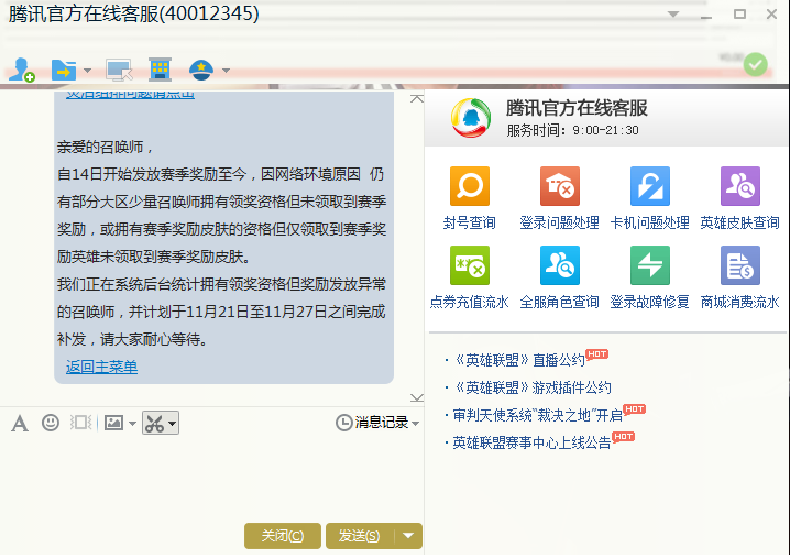The width and height of the screenshot is (790, 555).
Task: Click the Tencent customer service logo
Action: [x=471, y=118]
